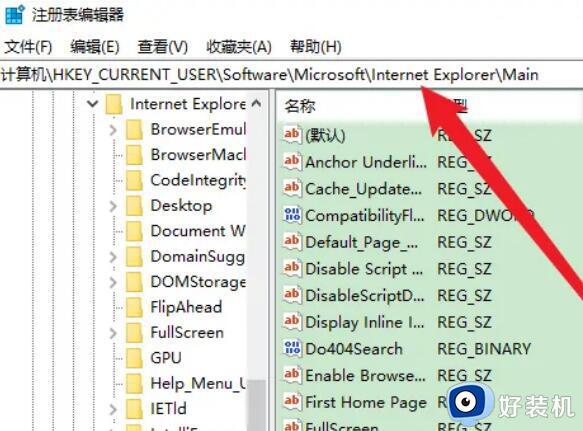Viewport: 583px width, 431px height.
Task: Select the IETld folder icon
Action: coord(134,409)
